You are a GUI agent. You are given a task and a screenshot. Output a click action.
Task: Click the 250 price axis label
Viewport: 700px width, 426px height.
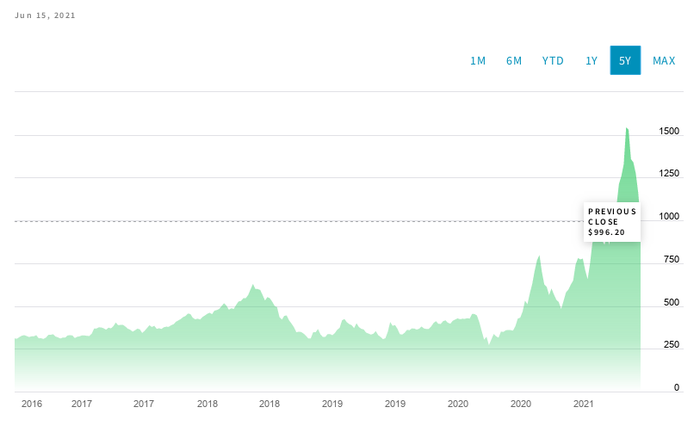click(671, 345)
